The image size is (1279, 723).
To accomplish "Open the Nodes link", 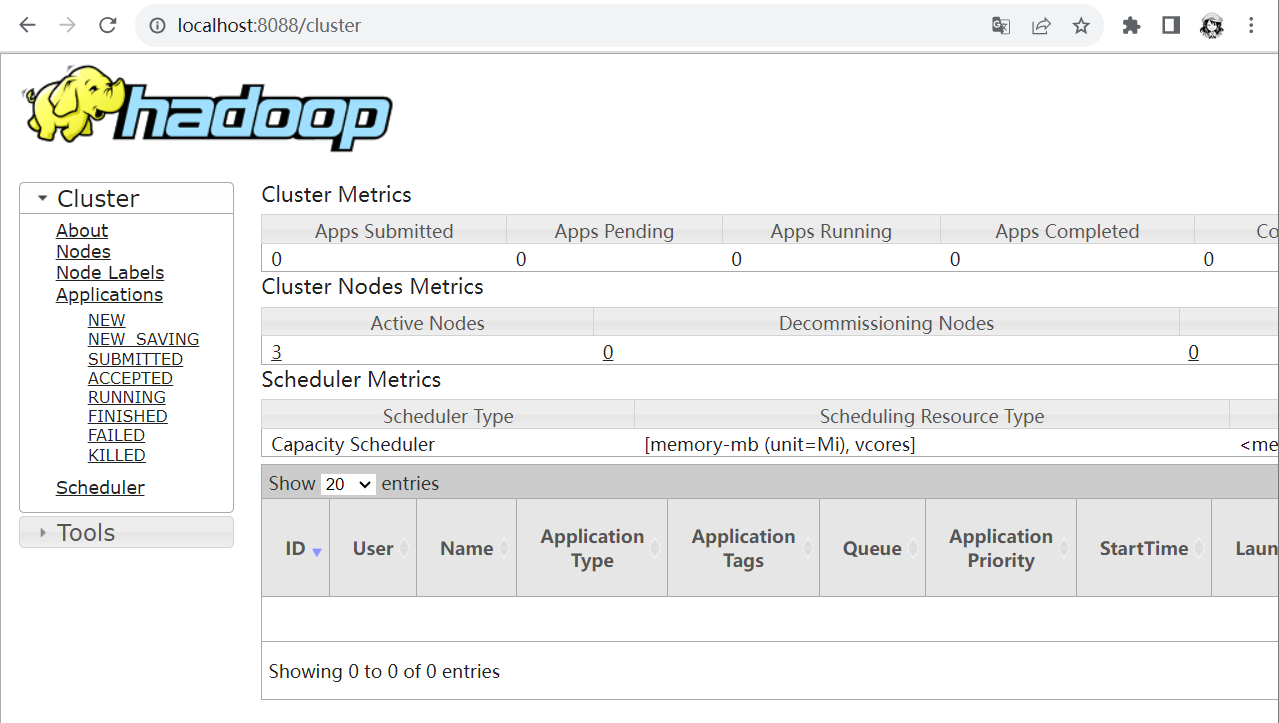I will coord(83,252).
